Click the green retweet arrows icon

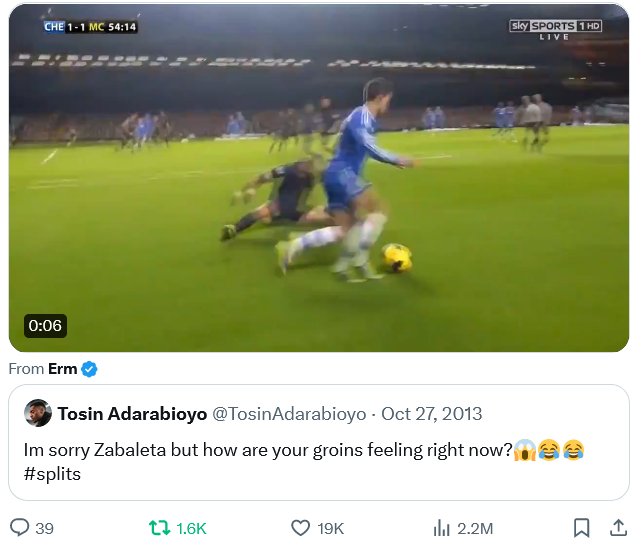(159, 528)
